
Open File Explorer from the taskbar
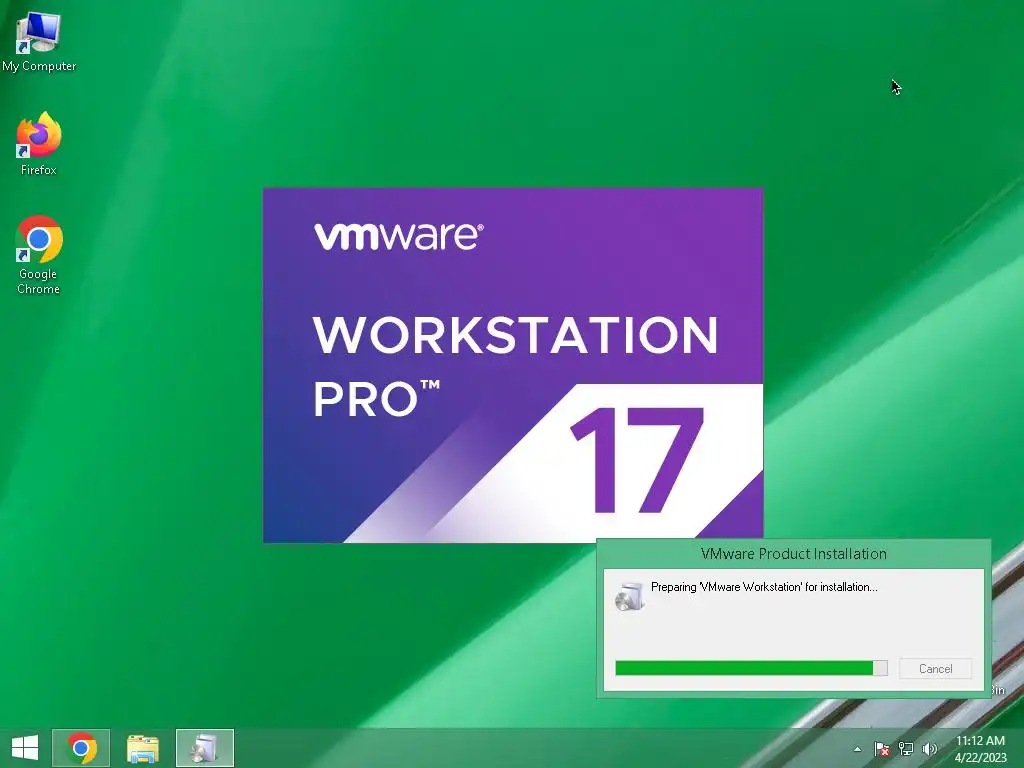[142, 748]
